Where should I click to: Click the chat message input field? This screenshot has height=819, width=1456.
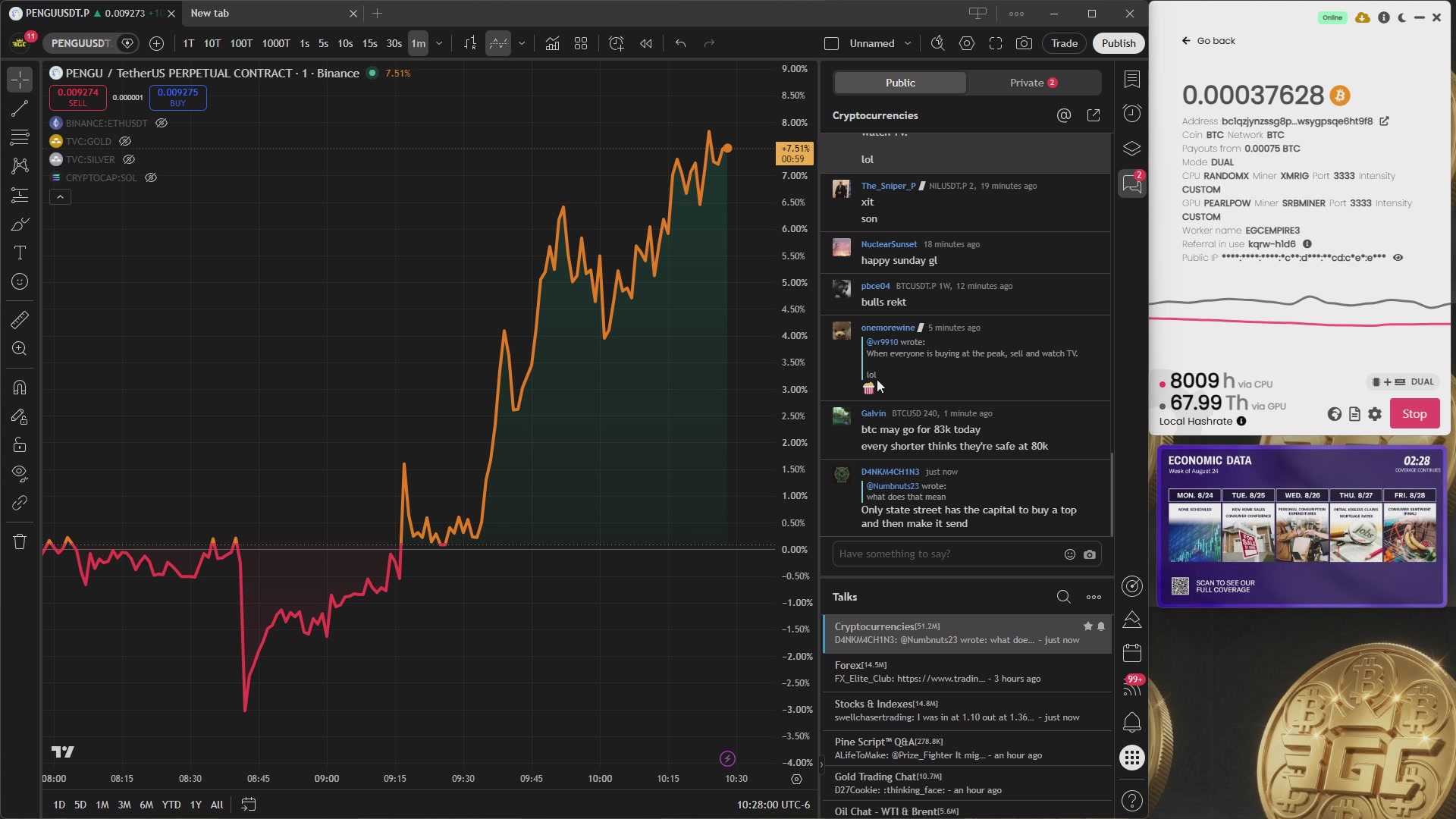947,554
